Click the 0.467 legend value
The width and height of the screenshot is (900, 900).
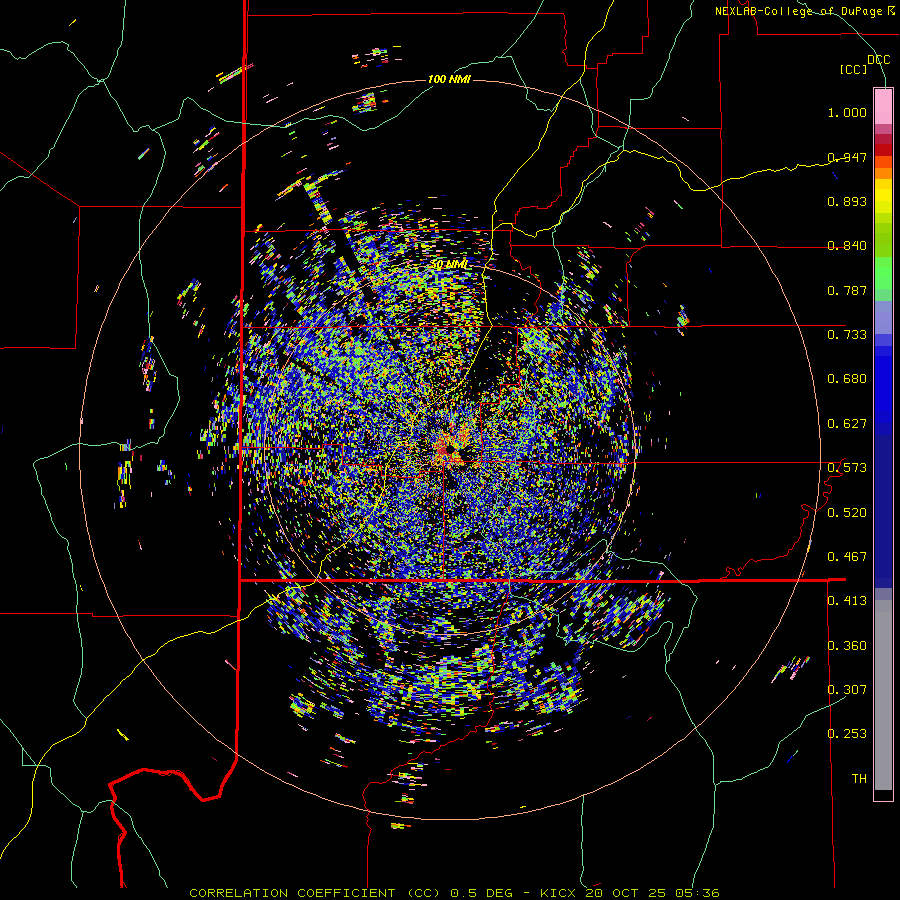click(x=847, y=557)
